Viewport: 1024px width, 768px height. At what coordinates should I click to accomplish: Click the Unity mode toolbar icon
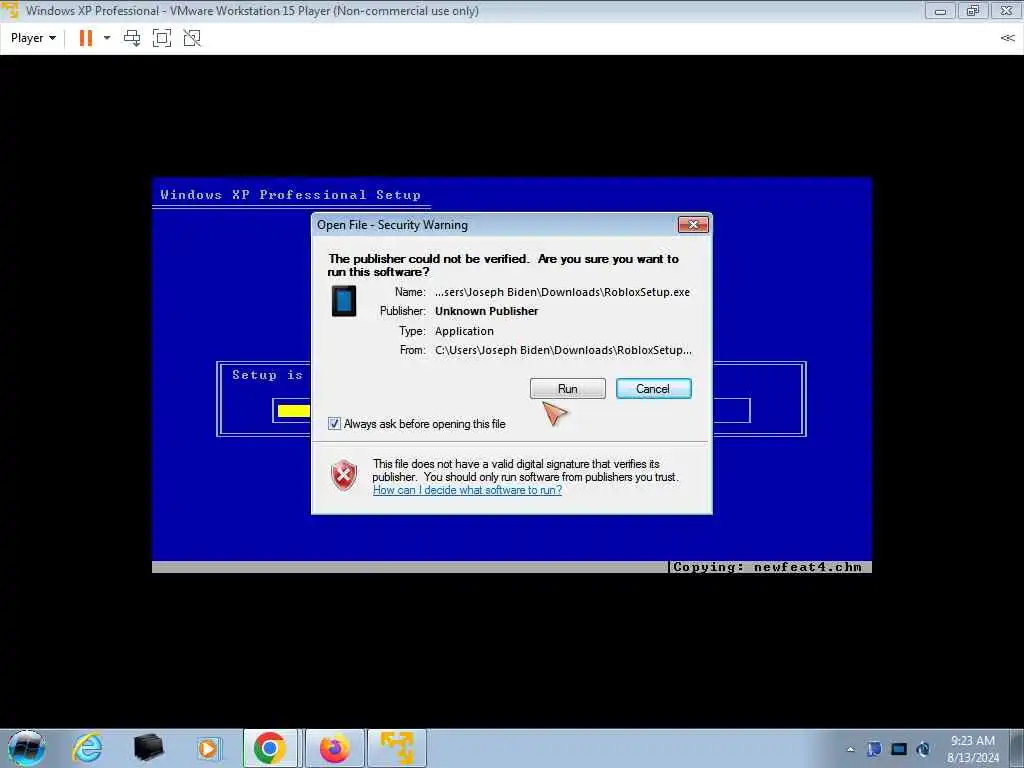(x=192, y=38)
